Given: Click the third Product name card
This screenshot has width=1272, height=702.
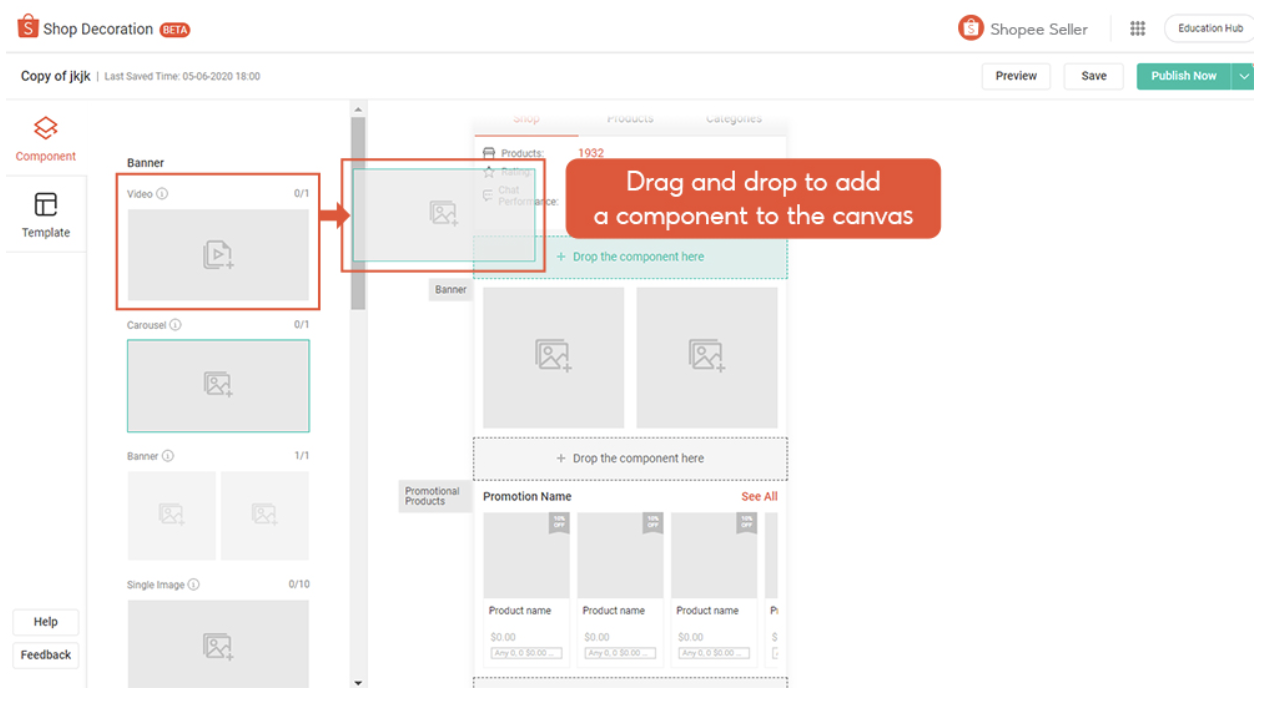Looking at the screenshot, I should (x=714, y=590).
